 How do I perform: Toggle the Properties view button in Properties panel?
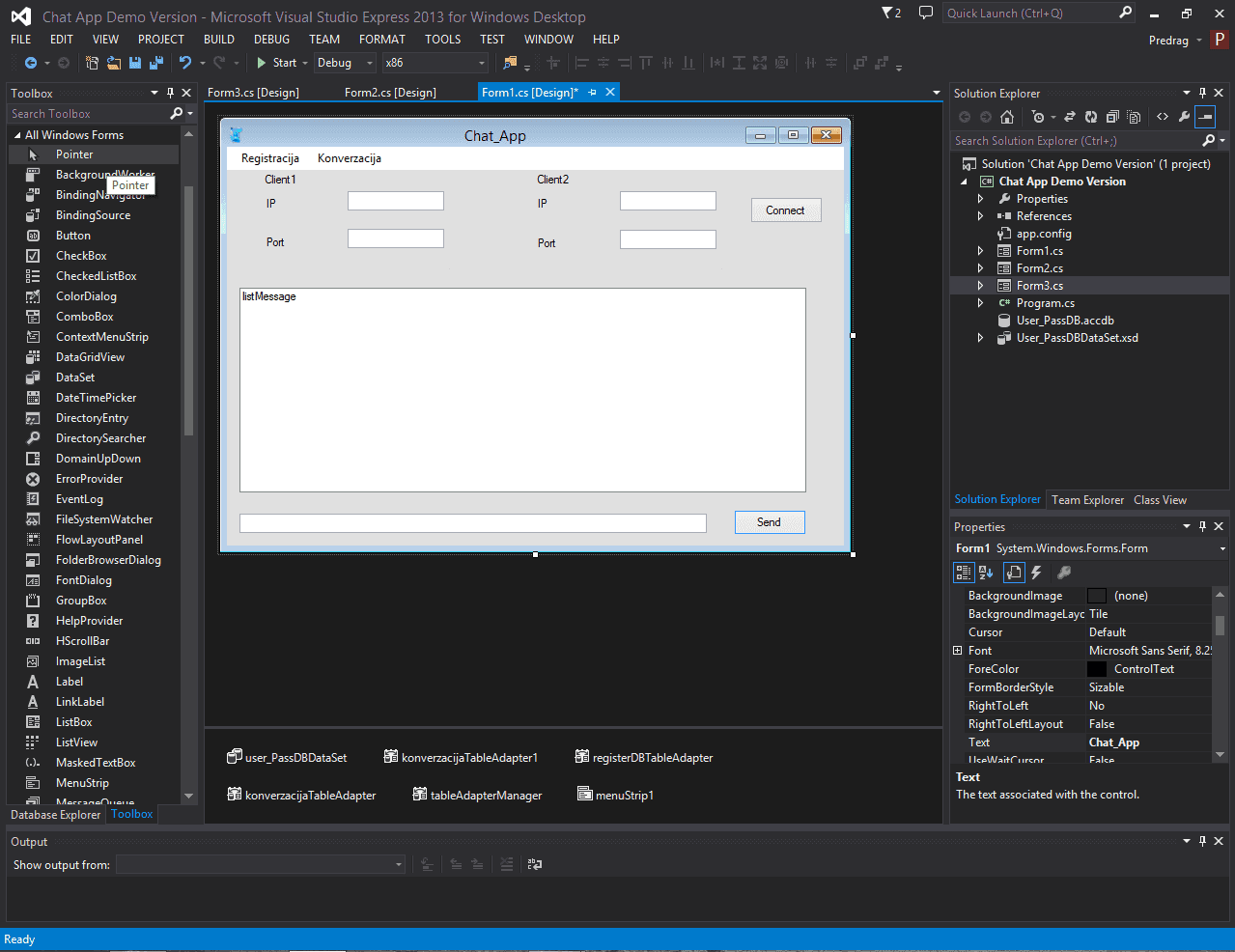pyautogui.click(x=1014, y=573)
